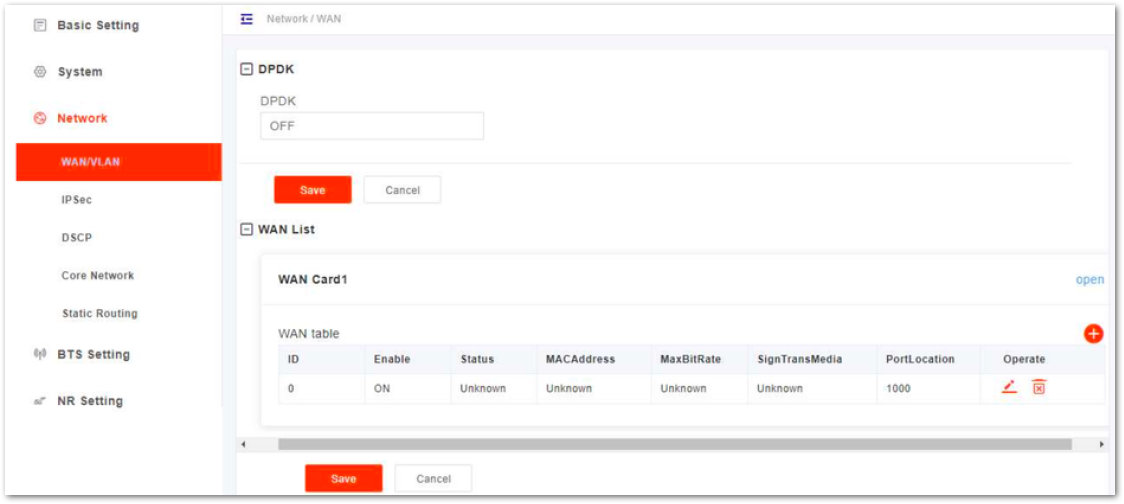Open BTS Setting menu

[93, 354]
